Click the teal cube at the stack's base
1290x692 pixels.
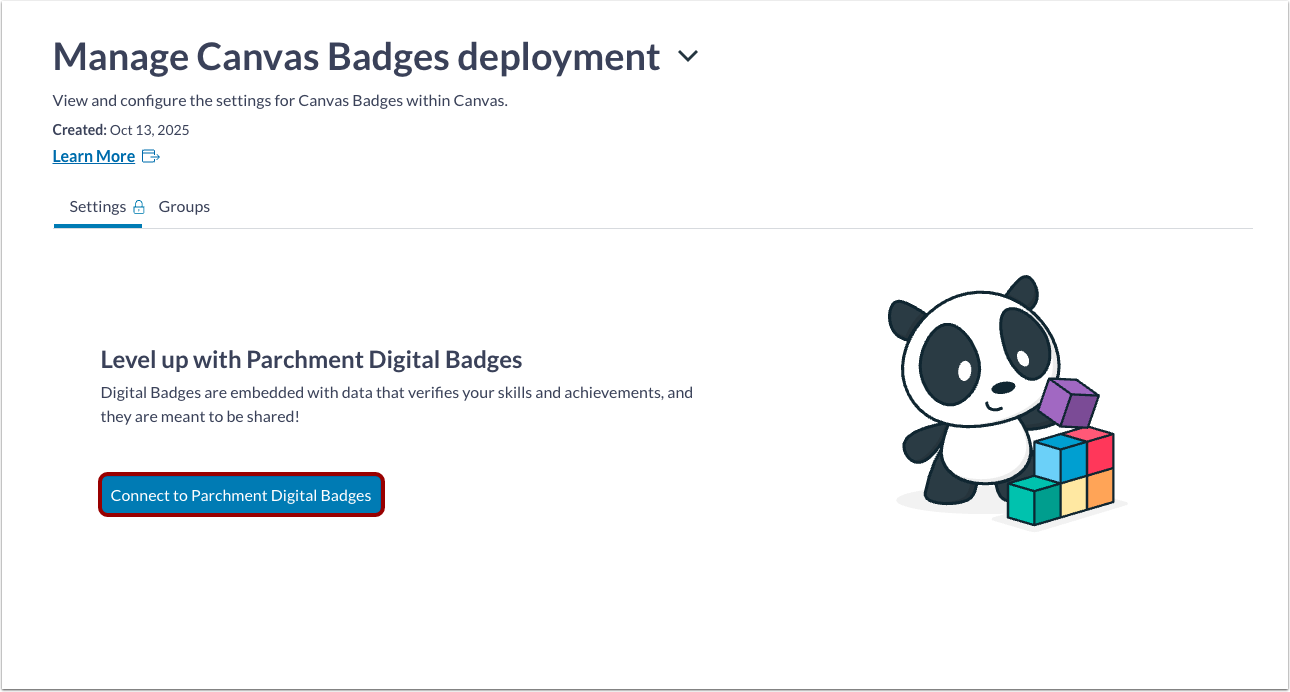[1030, 500]
